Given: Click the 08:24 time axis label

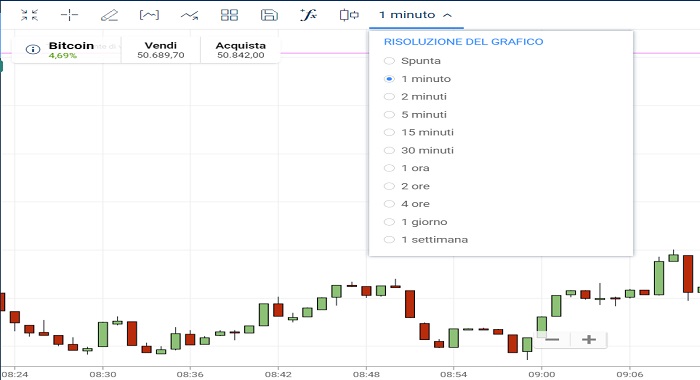Looking at the screenshot, I should click(x=15, y=374).
